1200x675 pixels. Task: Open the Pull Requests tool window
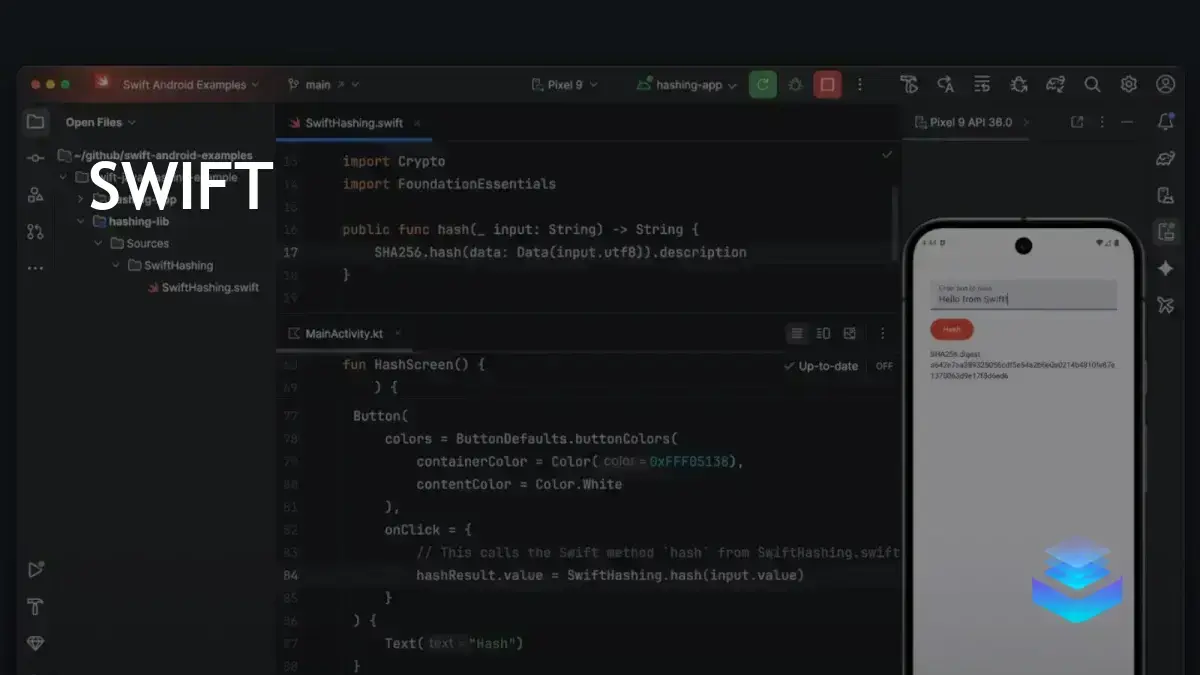tap(35, 231)
